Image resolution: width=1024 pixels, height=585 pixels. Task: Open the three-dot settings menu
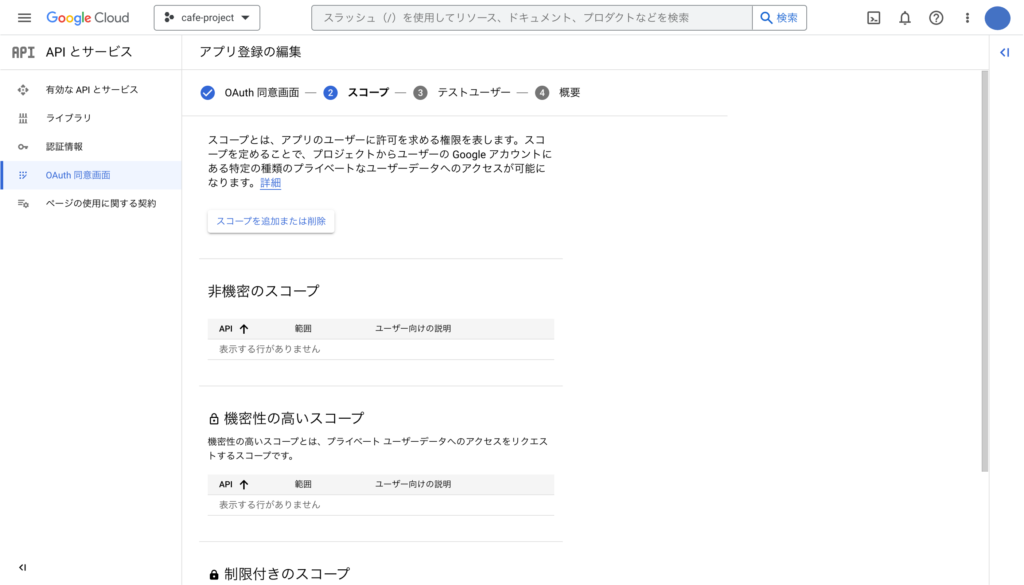click(967, 18)
